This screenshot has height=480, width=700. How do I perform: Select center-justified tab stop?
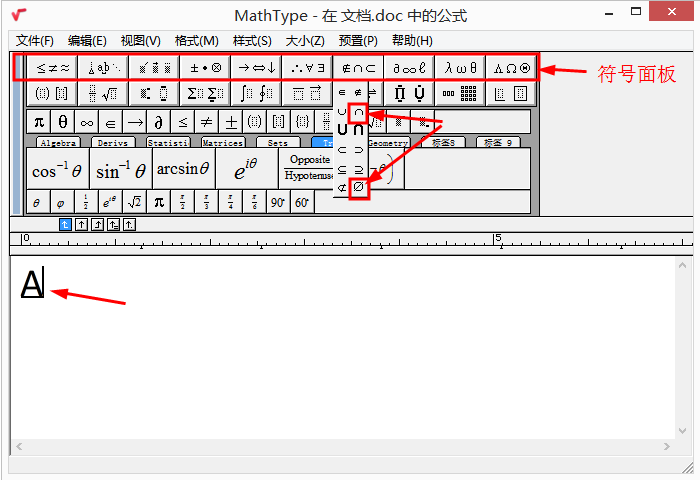point(81,224)
